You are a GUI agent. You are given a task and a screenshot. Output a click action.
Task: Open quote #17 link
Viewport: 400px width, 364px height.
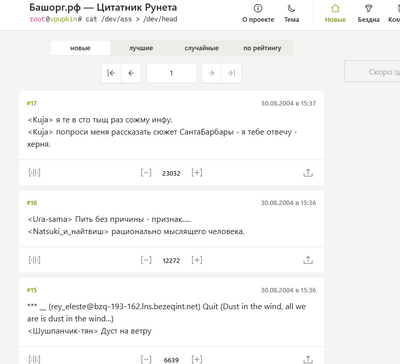(x=32, y=103)
